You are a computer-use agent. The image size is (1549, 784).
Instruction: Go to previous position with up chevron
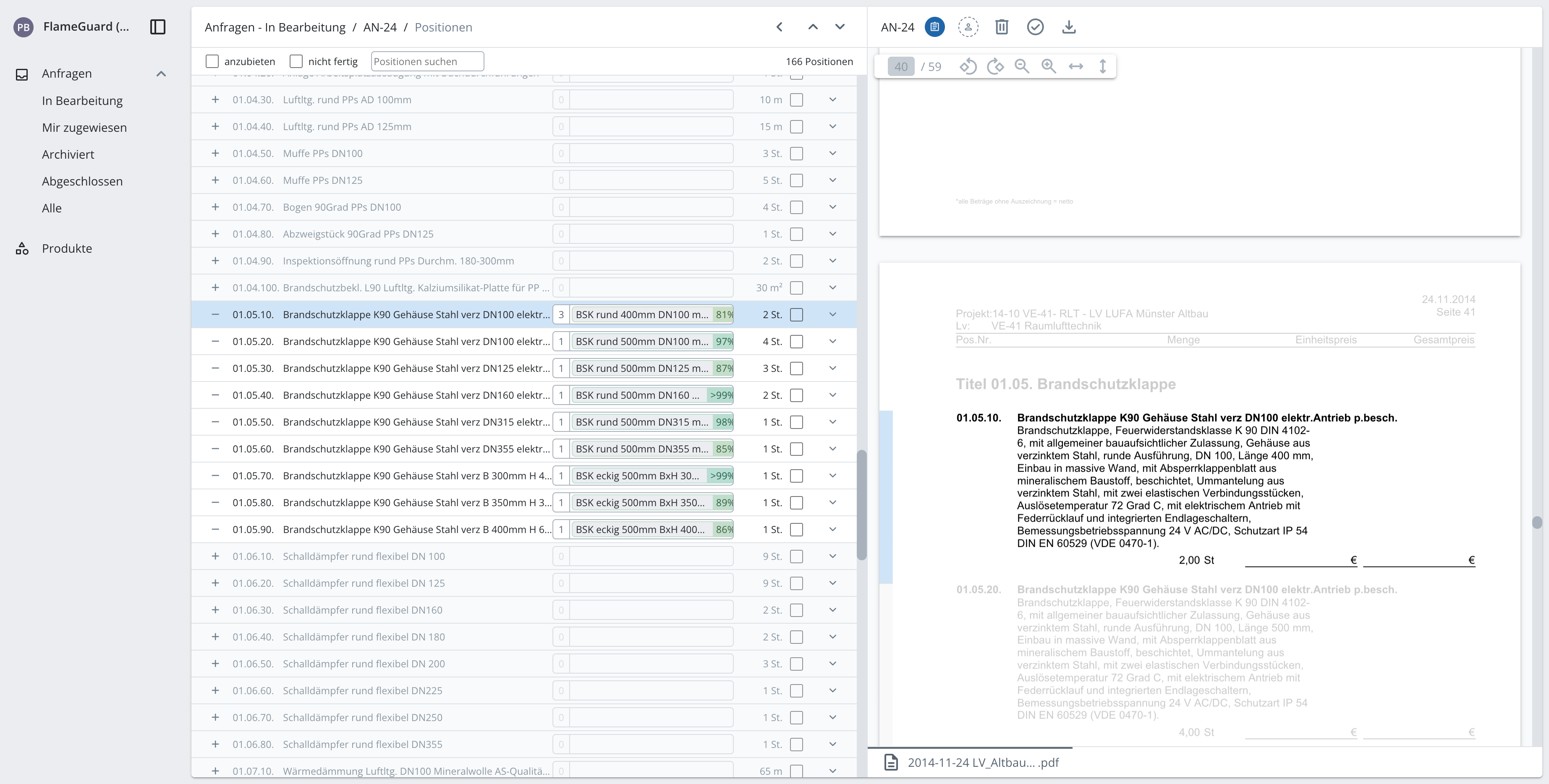click(x=812, y=26)
